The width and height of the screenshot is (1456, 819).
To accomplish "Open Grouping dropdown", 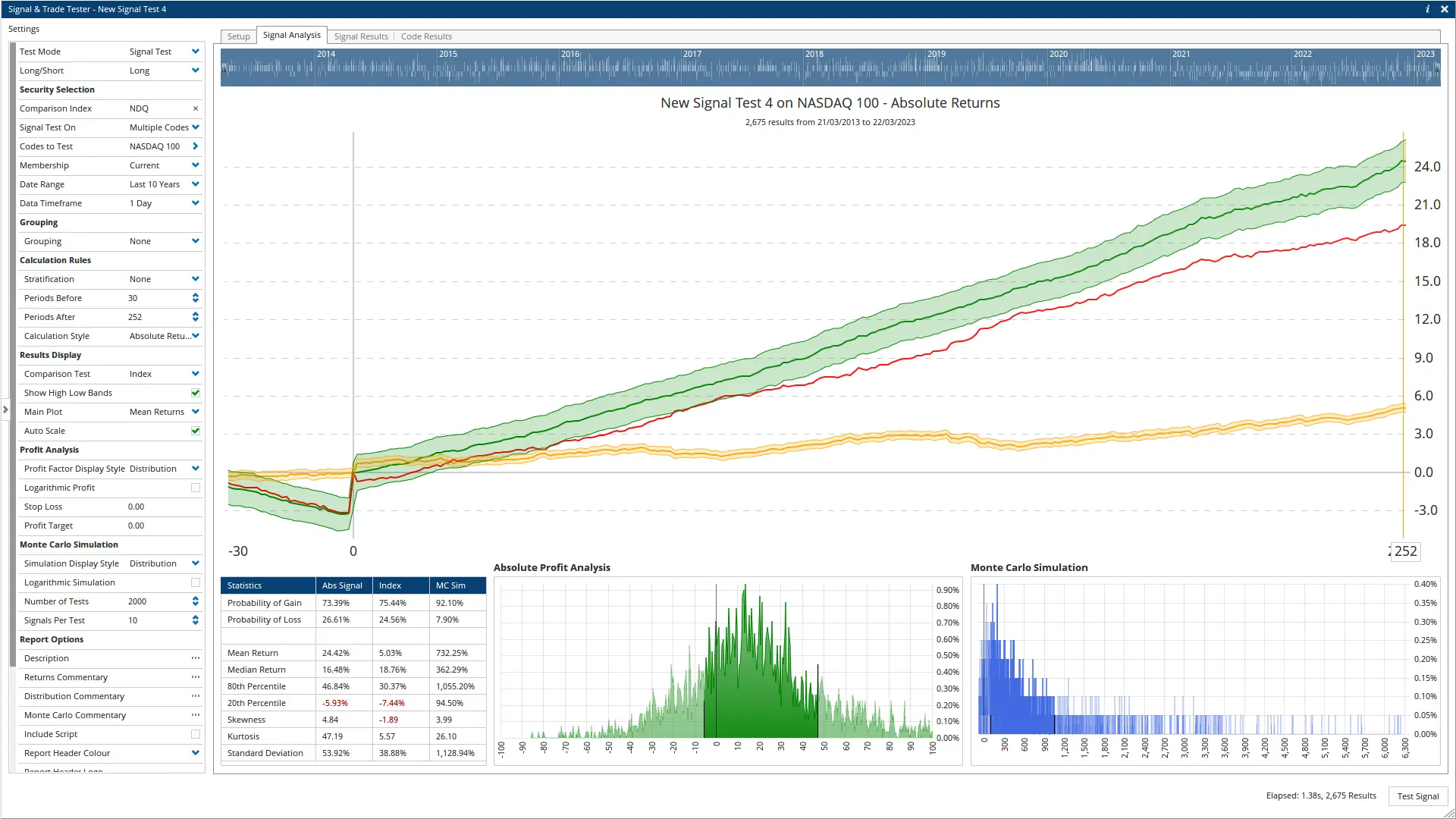I will 196,241.
